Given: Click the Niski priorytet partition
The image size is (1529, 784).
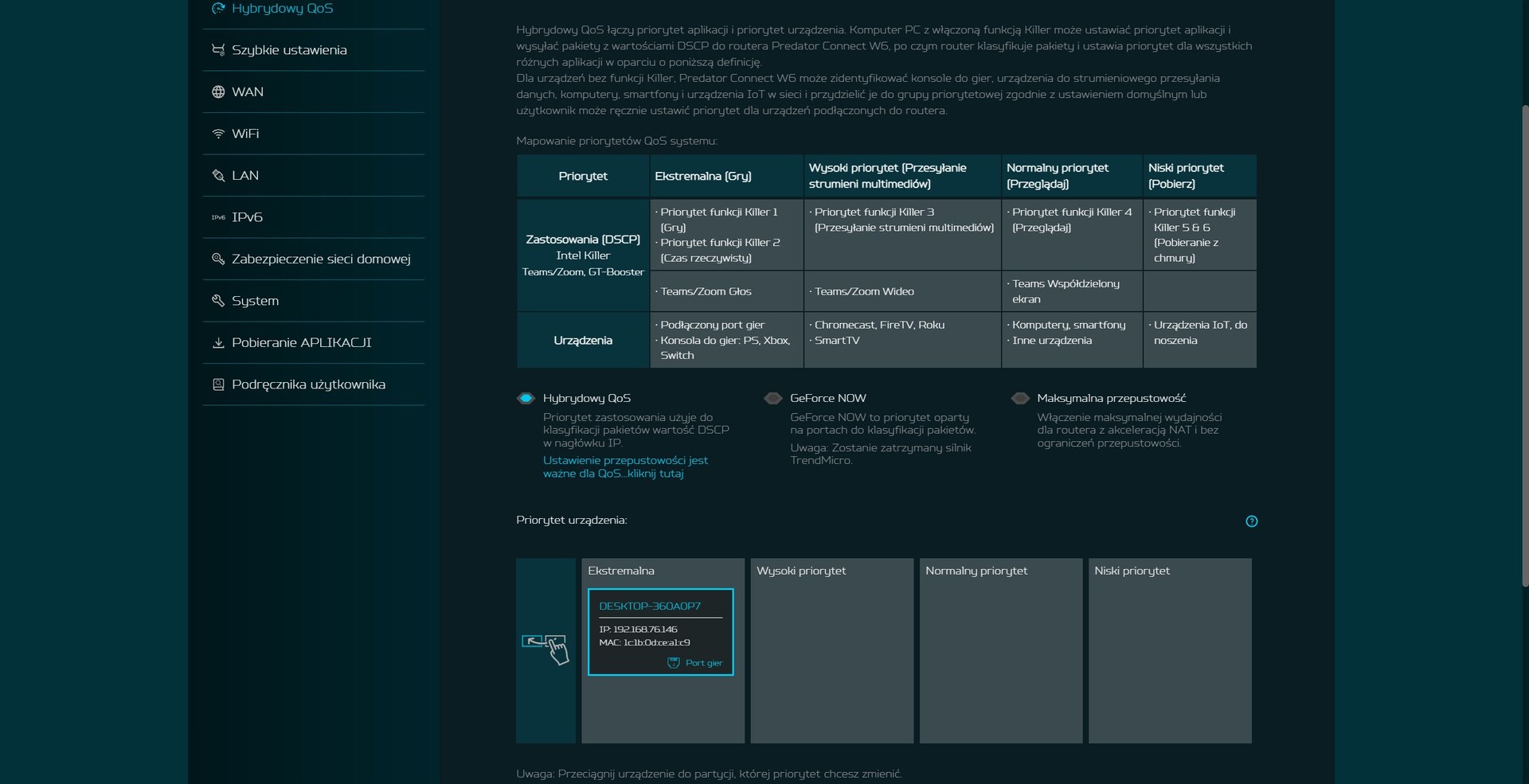Looking at the screenshot, I should [x=1170, y=651].
